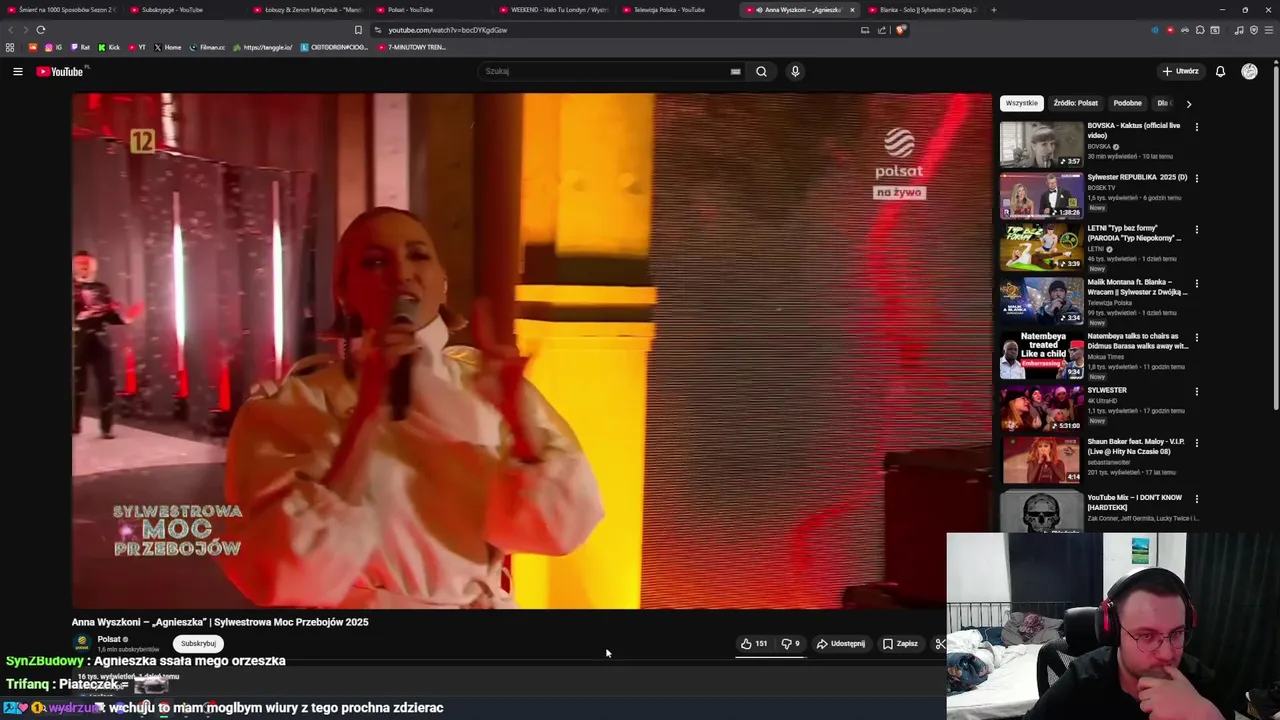Open Natembeya talks to chairs title link

pyautogui.click(x=1137, y=341)
